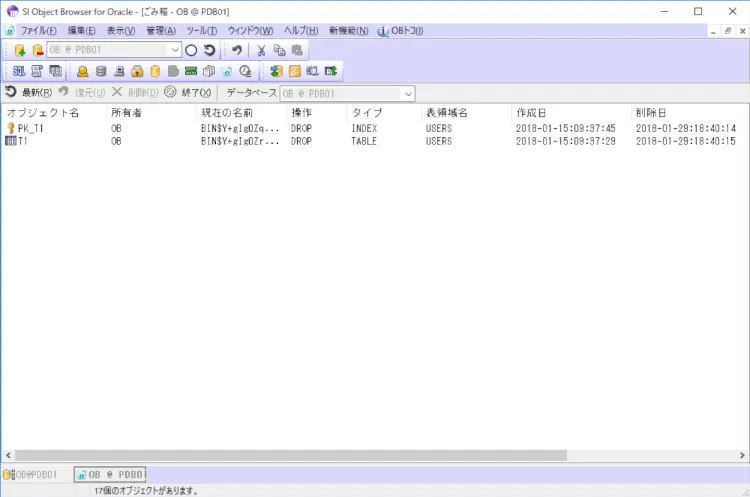Click the copy icon in top toolbar
The height and width of the screenshot is (497, 750).
pos(279,50)
